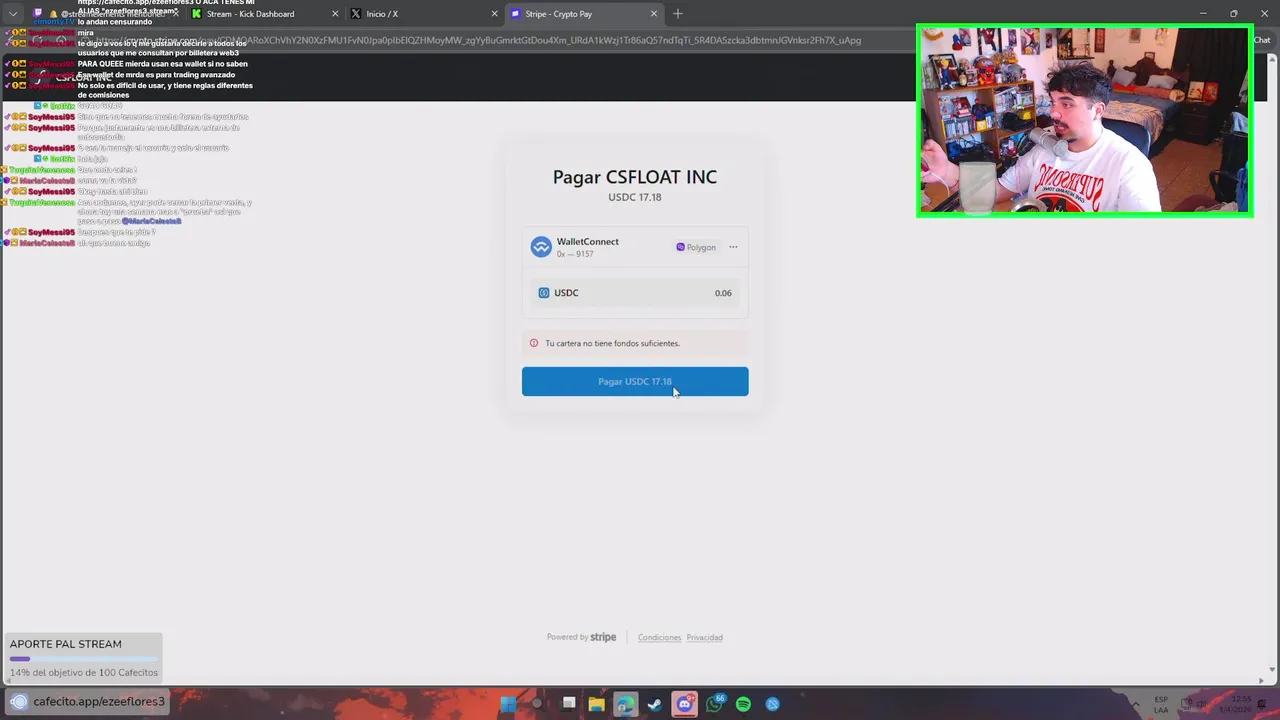Open File Explorer from the taskbar

pyautogui.click(x=597, y=704)
